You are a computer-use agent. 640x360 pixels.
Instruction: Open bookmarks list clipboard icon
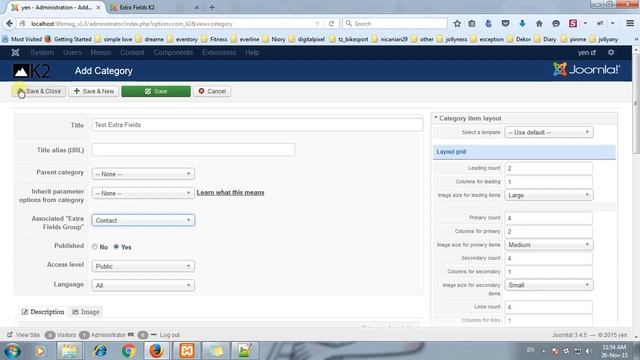472,24
